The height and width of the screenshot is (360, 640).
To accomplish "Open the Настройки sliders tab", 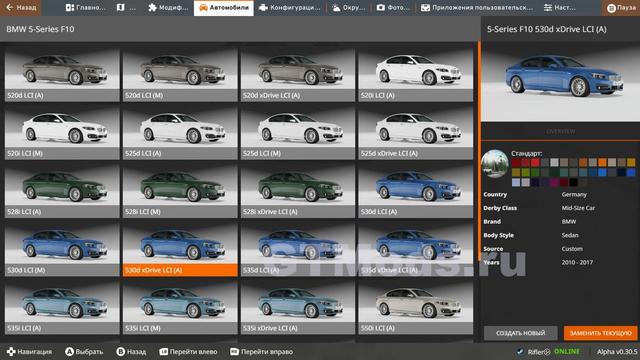I will point(560,8).
